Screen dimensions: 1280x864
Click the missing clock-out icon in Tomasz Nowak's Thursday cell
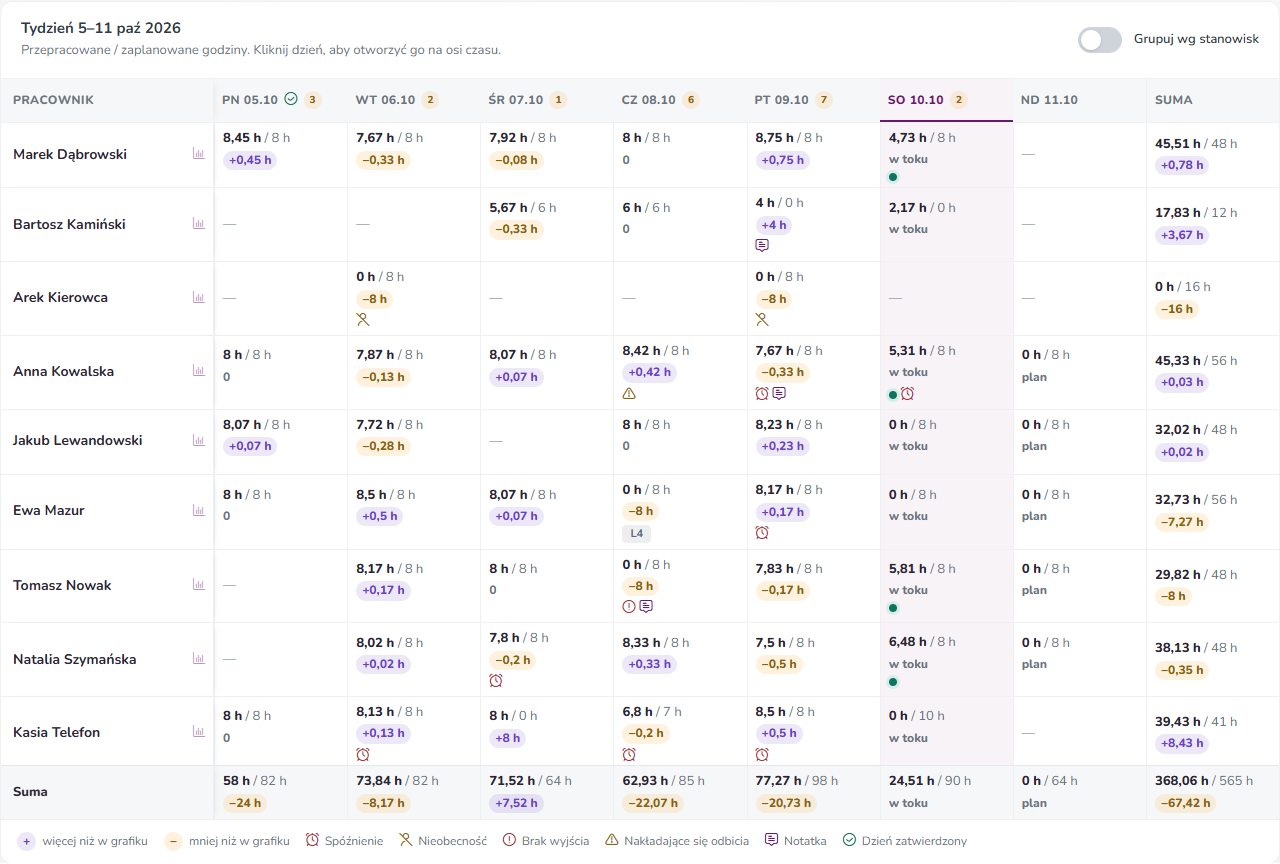(629, 607)
